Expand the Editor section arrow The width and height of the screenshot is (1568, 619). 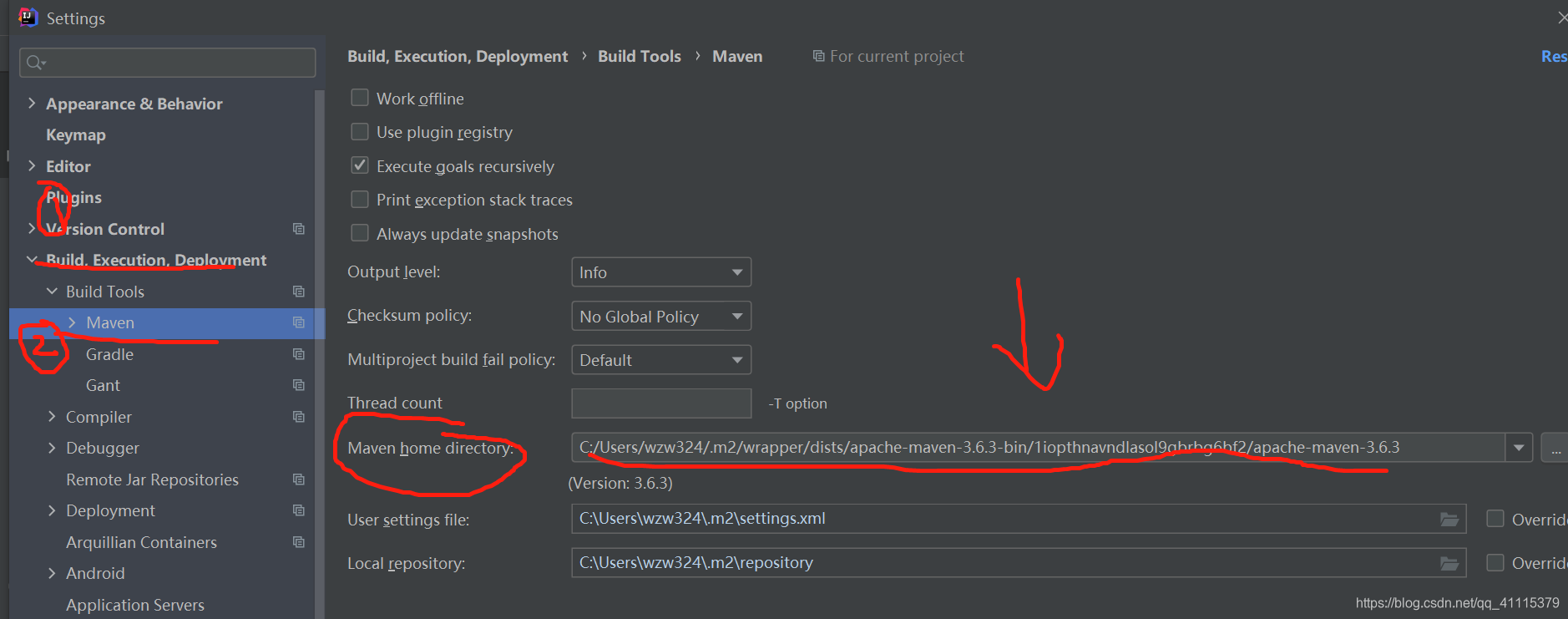[x=32, y=165]
